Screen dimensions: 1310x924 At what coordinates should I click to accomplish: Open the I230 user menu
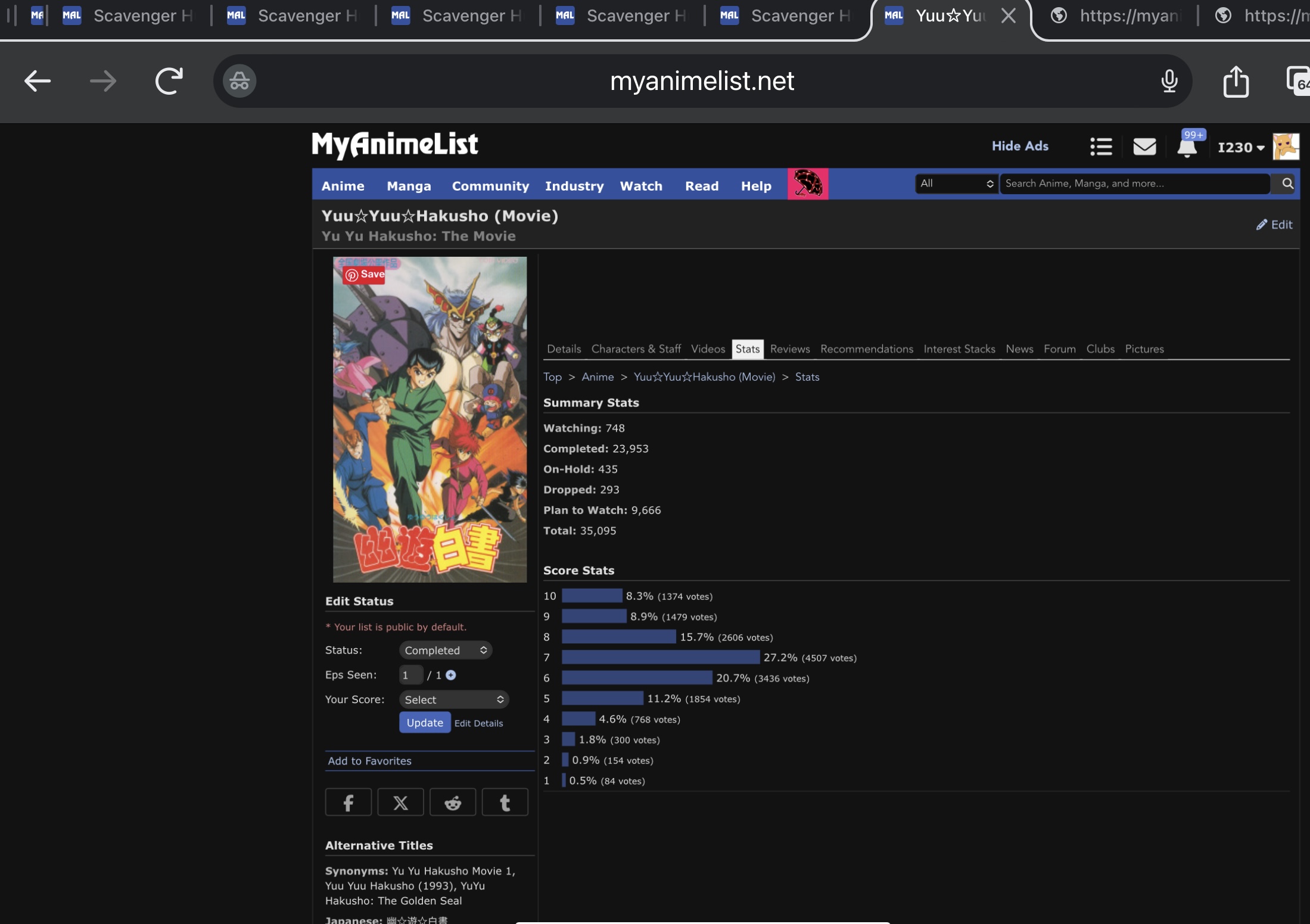pyautogui.click(x=1241, y=147)
